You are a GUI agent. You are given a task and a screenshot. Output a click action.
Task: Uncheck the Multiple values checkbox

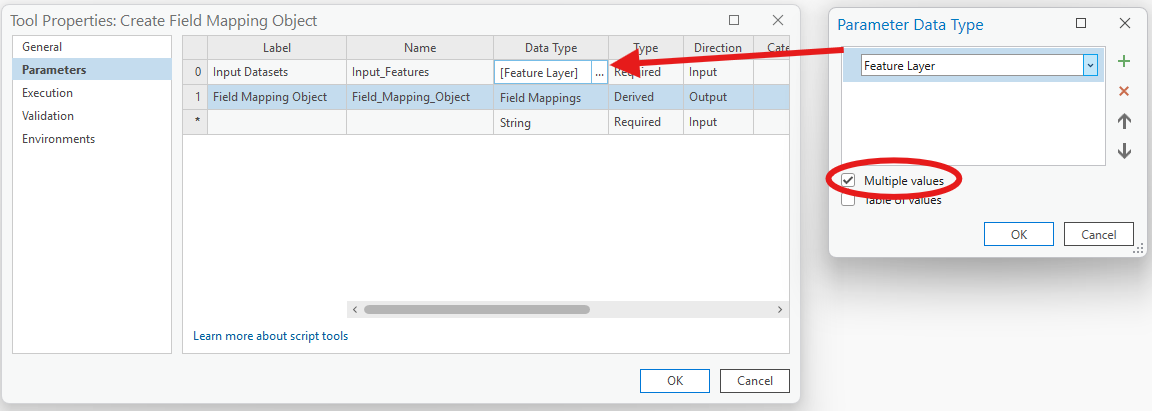[x=849, y=180]
